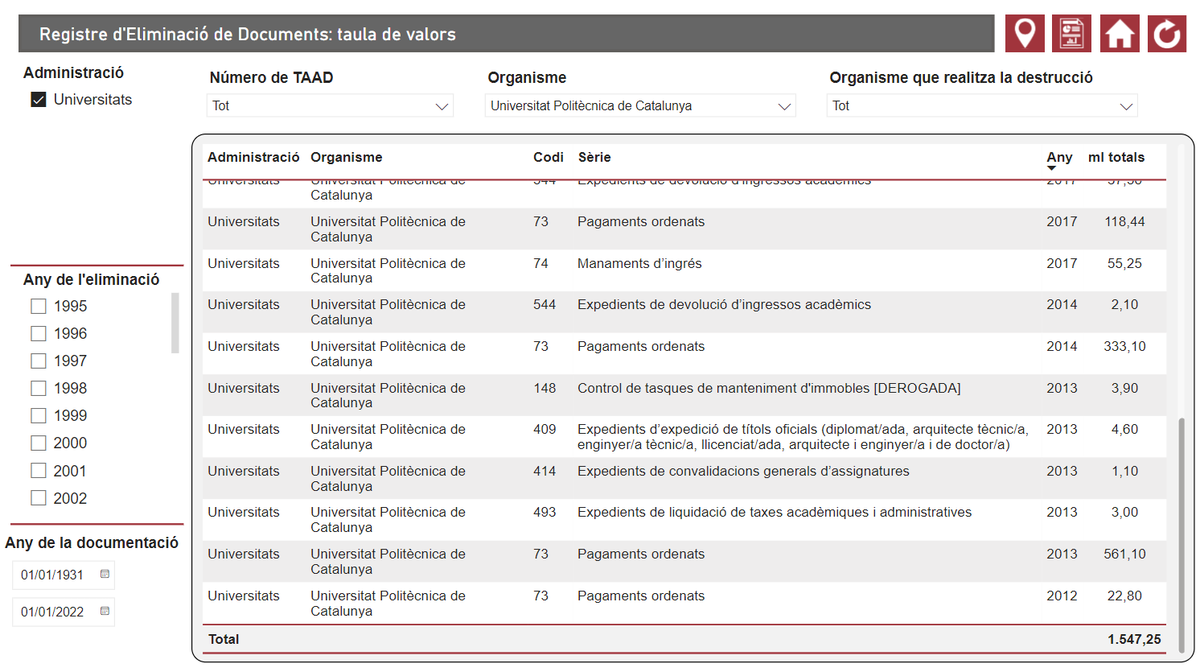
Task: Check the 2001 elimination year box
Action: point(39,471)
